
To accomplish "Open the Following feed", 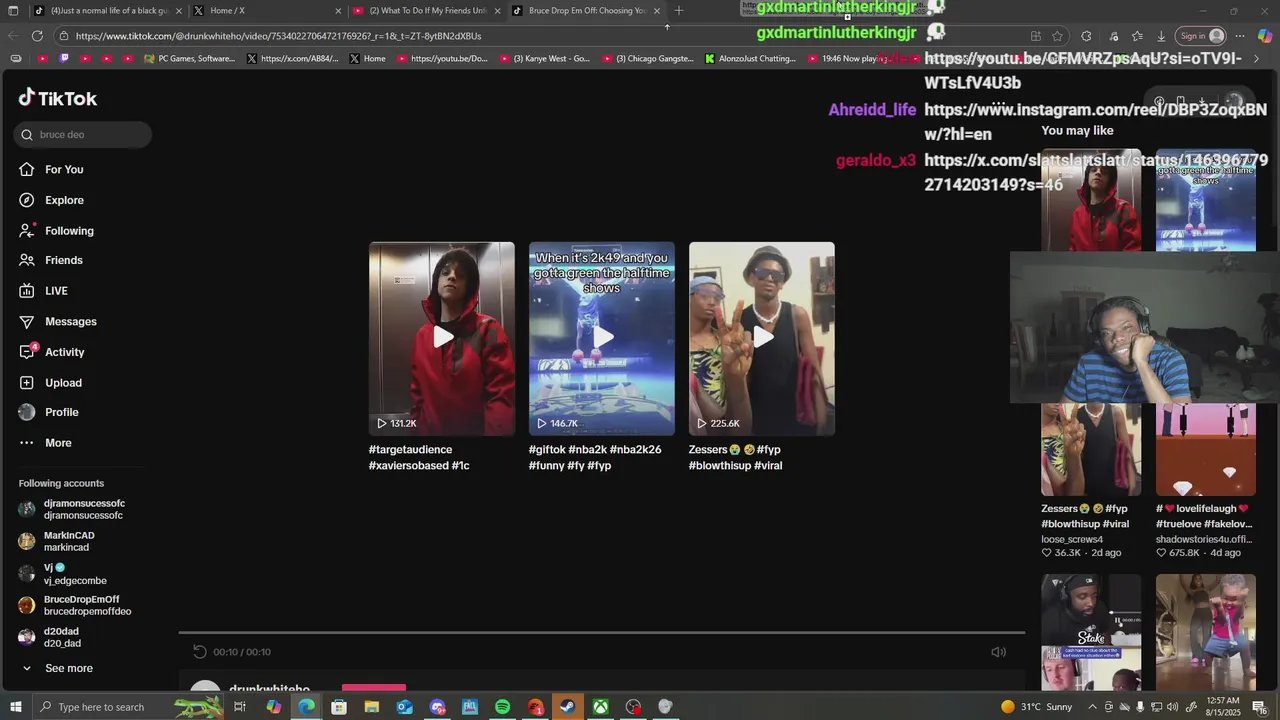I will pyautogui.click(x=69, y=231).
